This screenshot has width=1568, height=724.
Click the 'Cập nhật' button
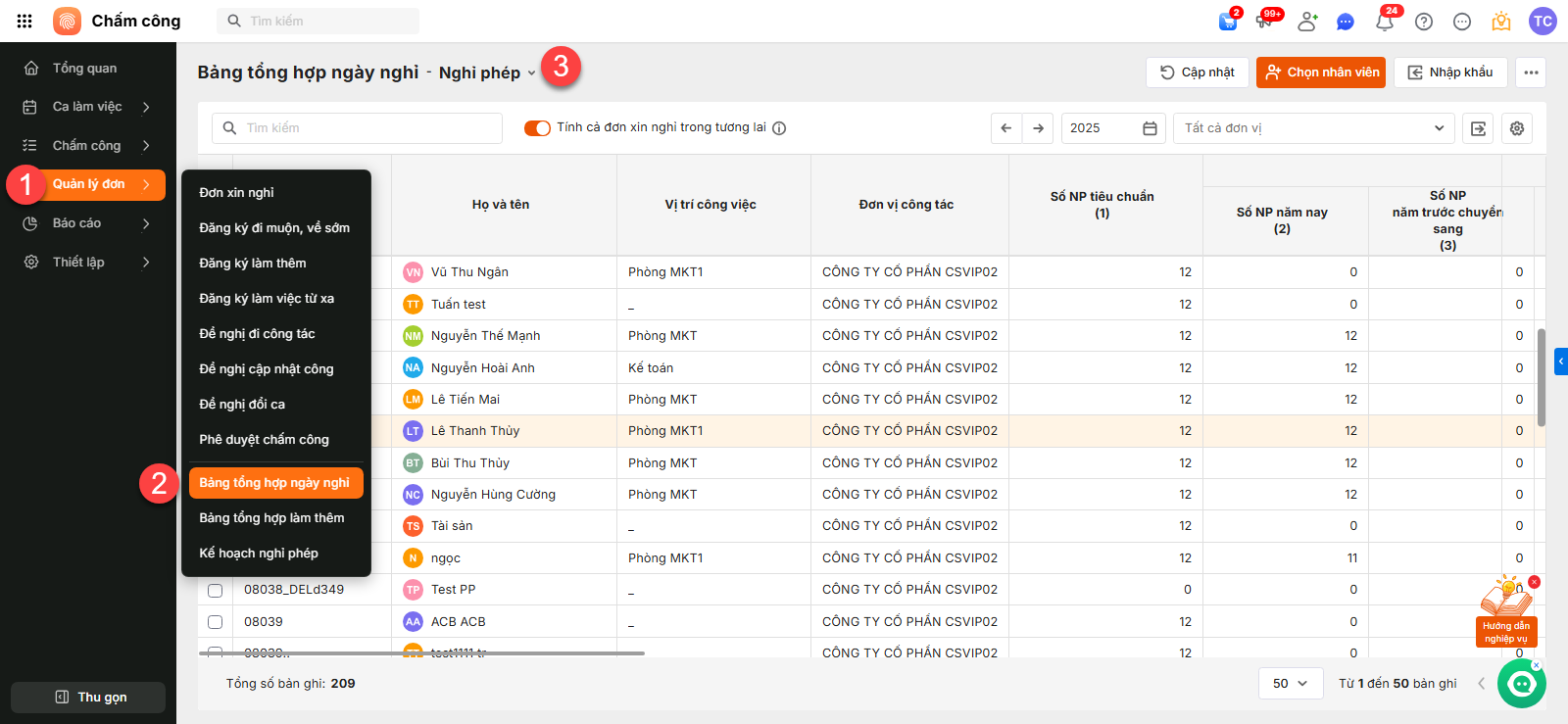tap(1198, 72)
